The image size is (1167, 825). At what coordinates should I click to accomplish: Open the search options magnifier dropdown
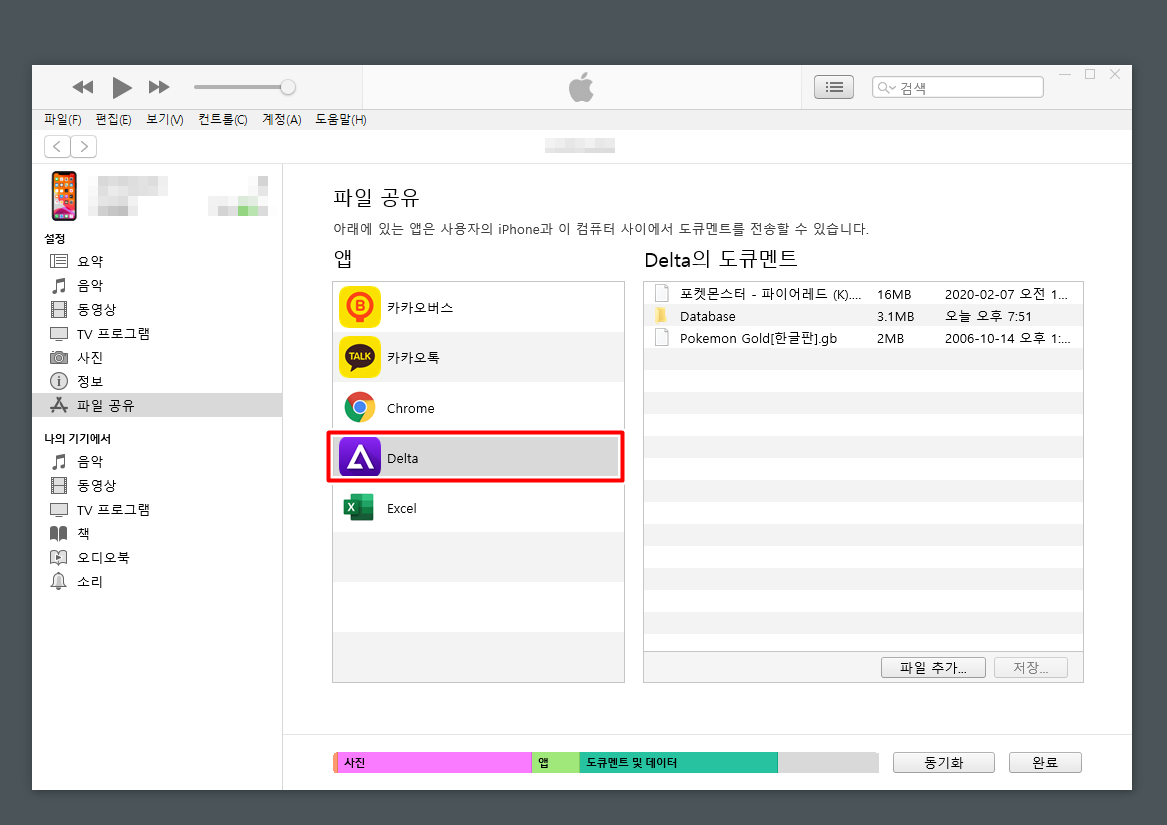click(886, 88)
